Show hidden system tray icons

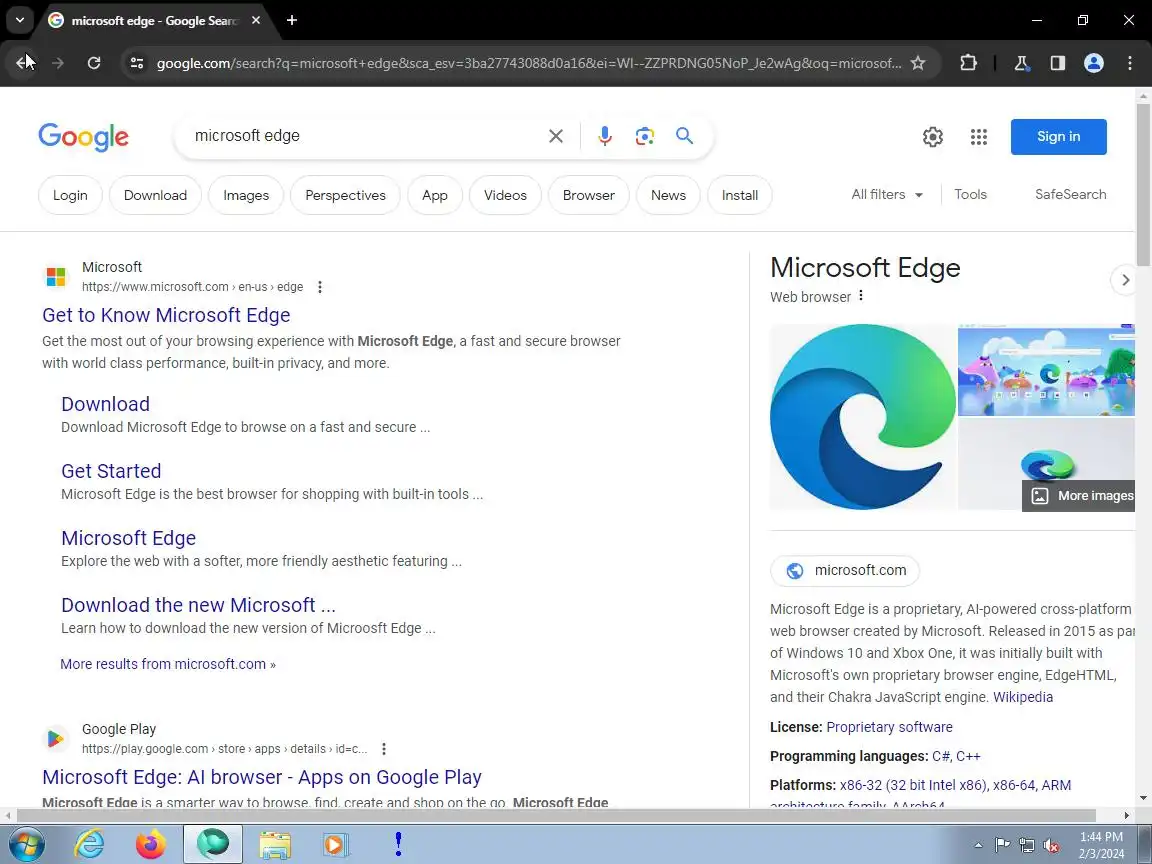pyautogui.click(x=978, y=845)
